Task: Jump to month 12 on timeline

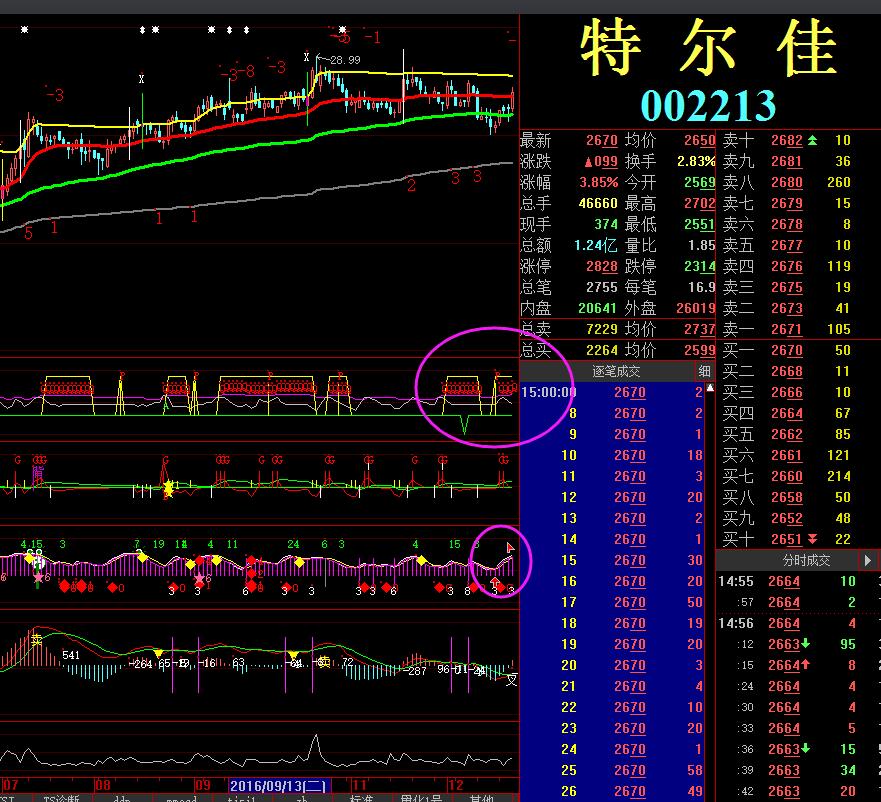Action: (x=456, y=785)
